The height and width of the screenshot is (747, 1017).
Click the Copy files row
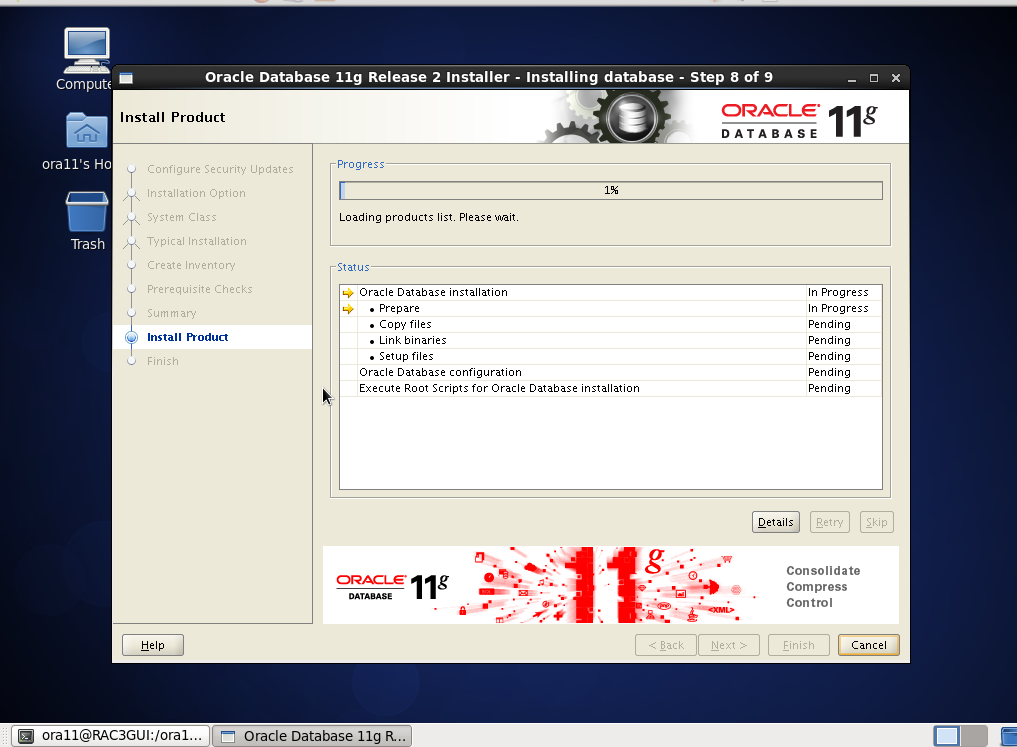coord(610,324)
